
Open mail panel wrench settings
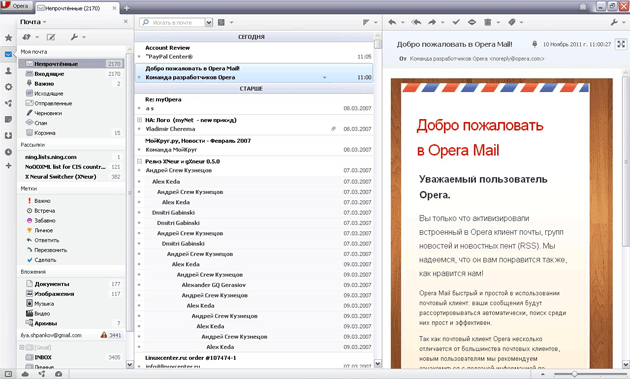tap(74, 37)
